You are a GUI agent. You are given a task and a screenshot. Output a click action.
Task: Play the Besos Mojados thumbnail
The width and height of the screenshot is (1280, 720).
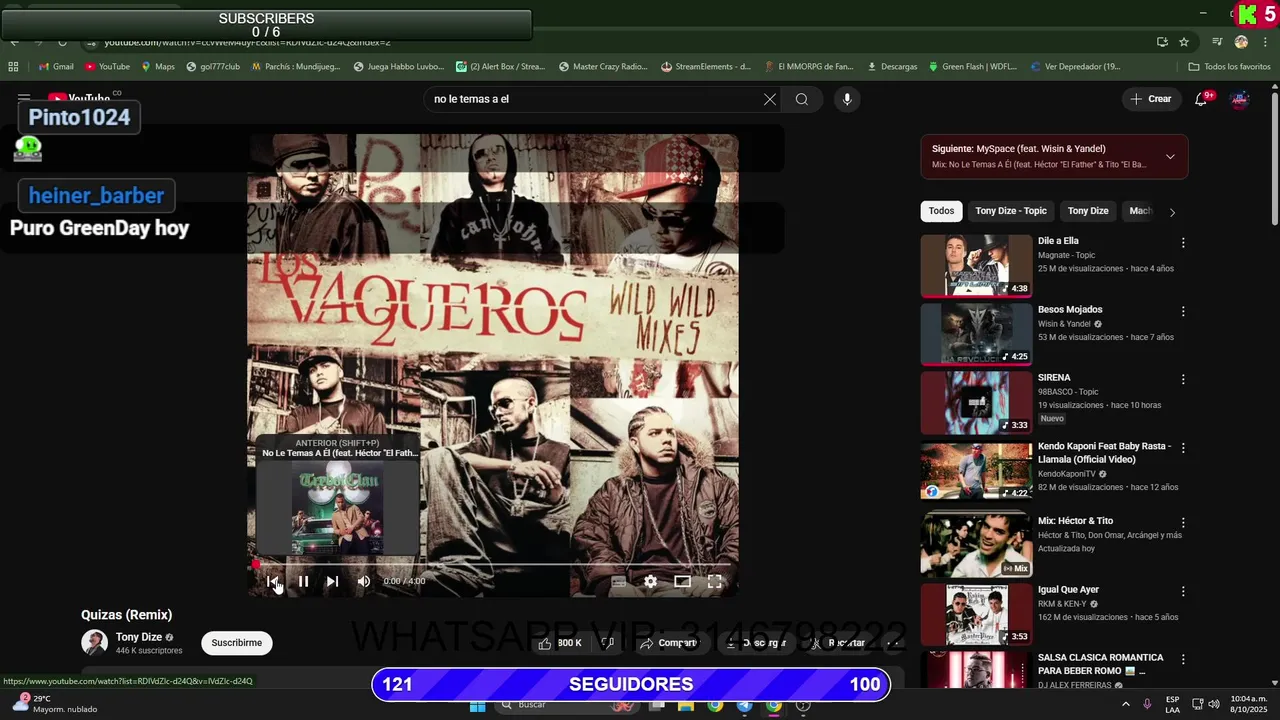click(x=976, y=334)
